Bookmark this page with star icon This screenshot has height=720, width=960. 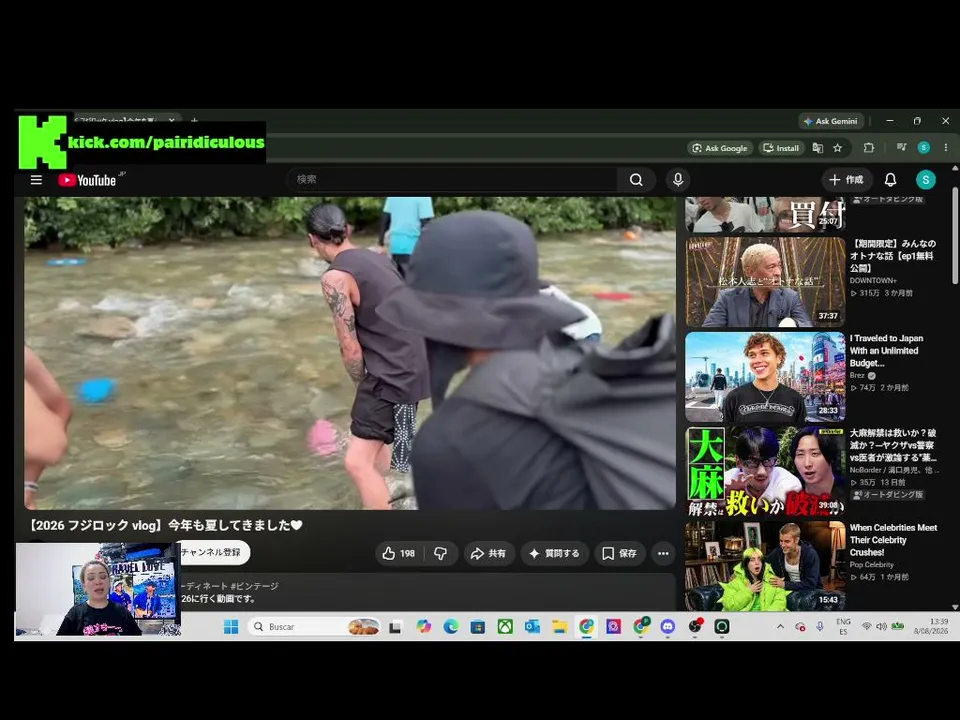(838, 148)
